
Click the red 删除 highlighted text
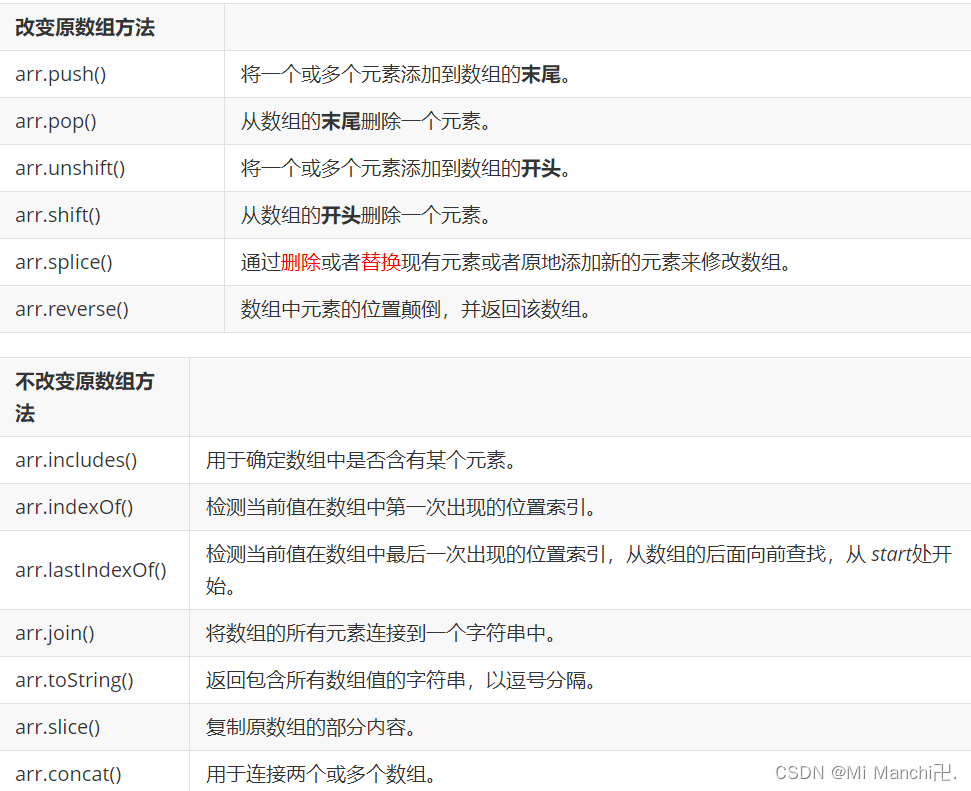(x=300, y=262)
